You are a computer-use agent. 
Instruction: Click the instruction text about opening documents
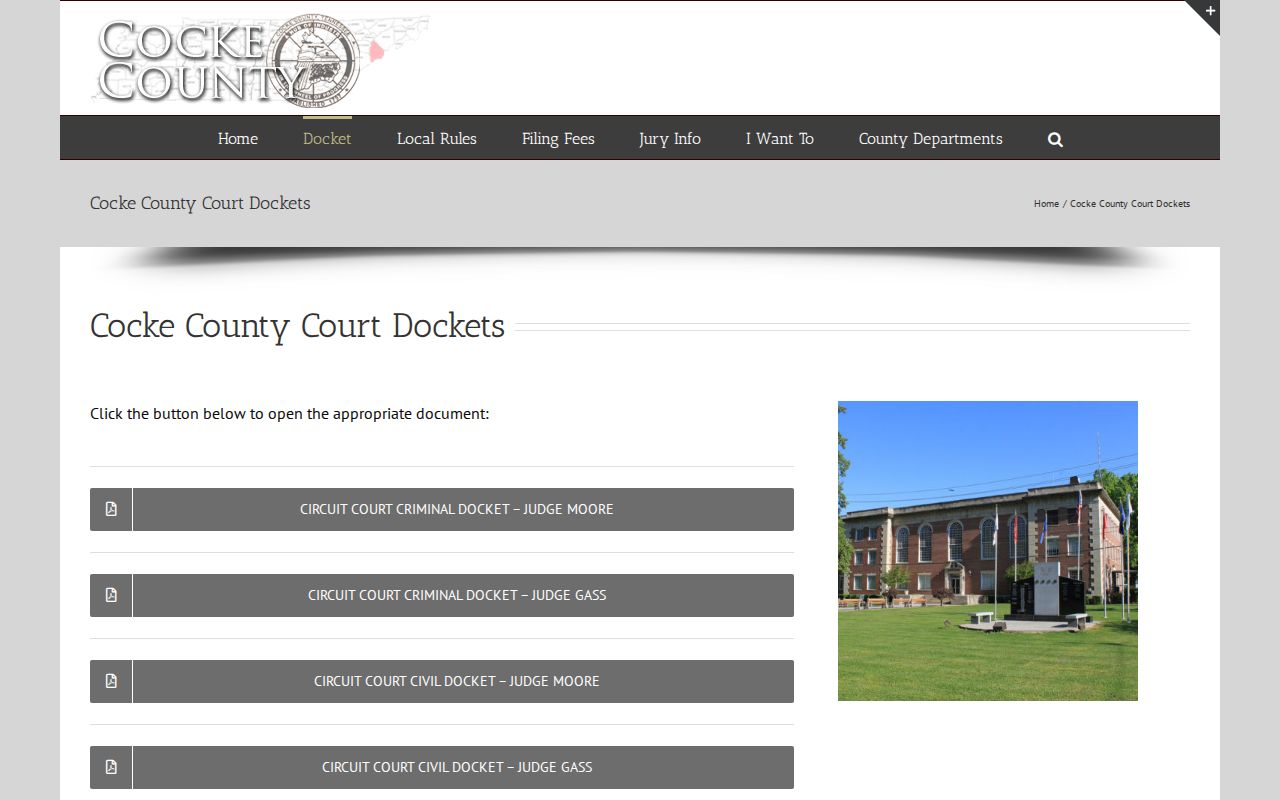(x=290, y=414)
